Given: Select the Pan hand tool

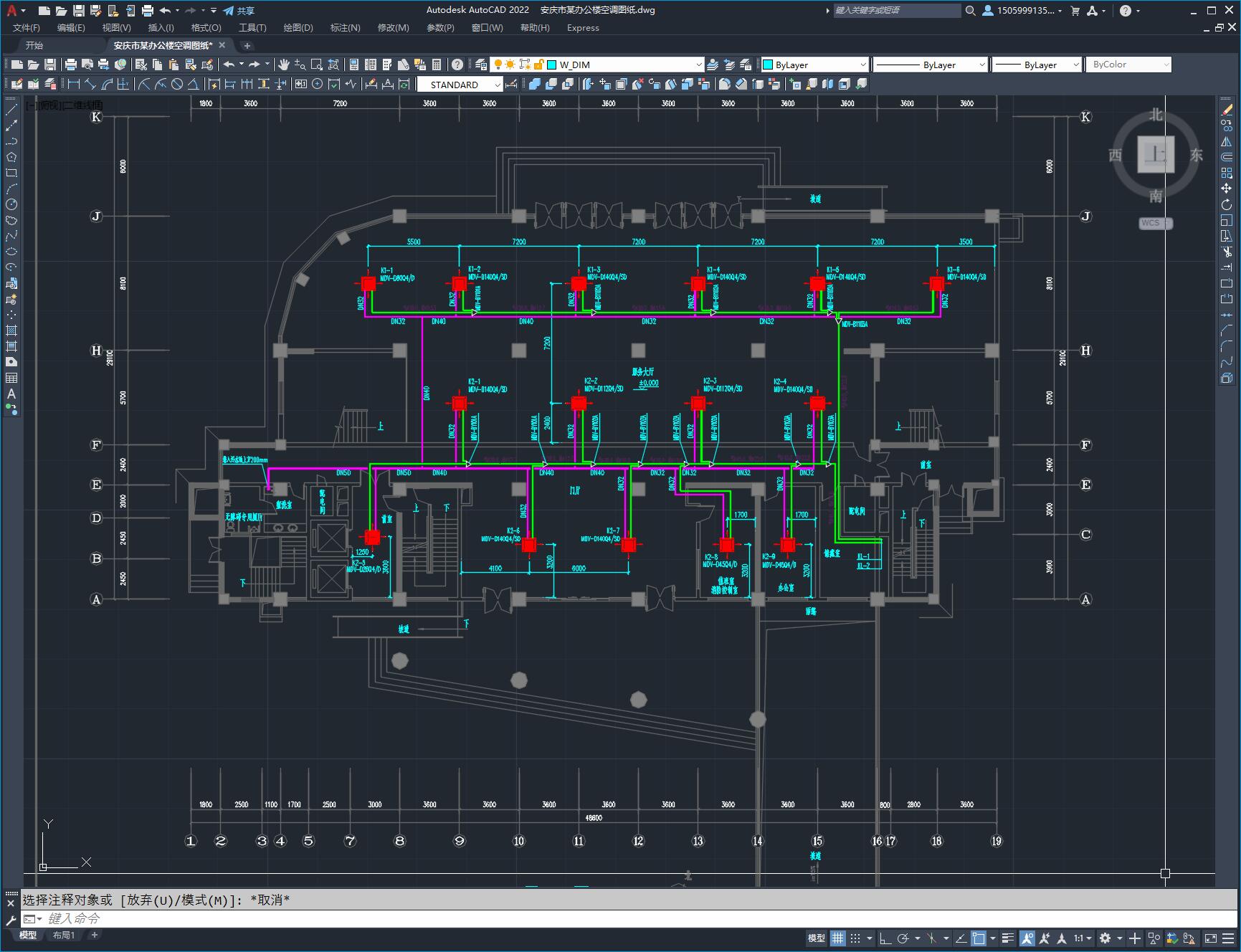Looking at the screenshot, I should click(x=284, y=65).
